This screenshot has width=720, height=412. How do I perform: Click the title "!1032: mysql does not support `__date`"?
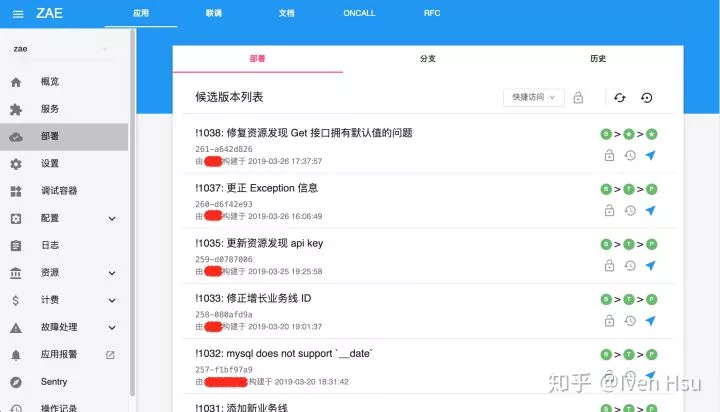click(x=284, y=354)
